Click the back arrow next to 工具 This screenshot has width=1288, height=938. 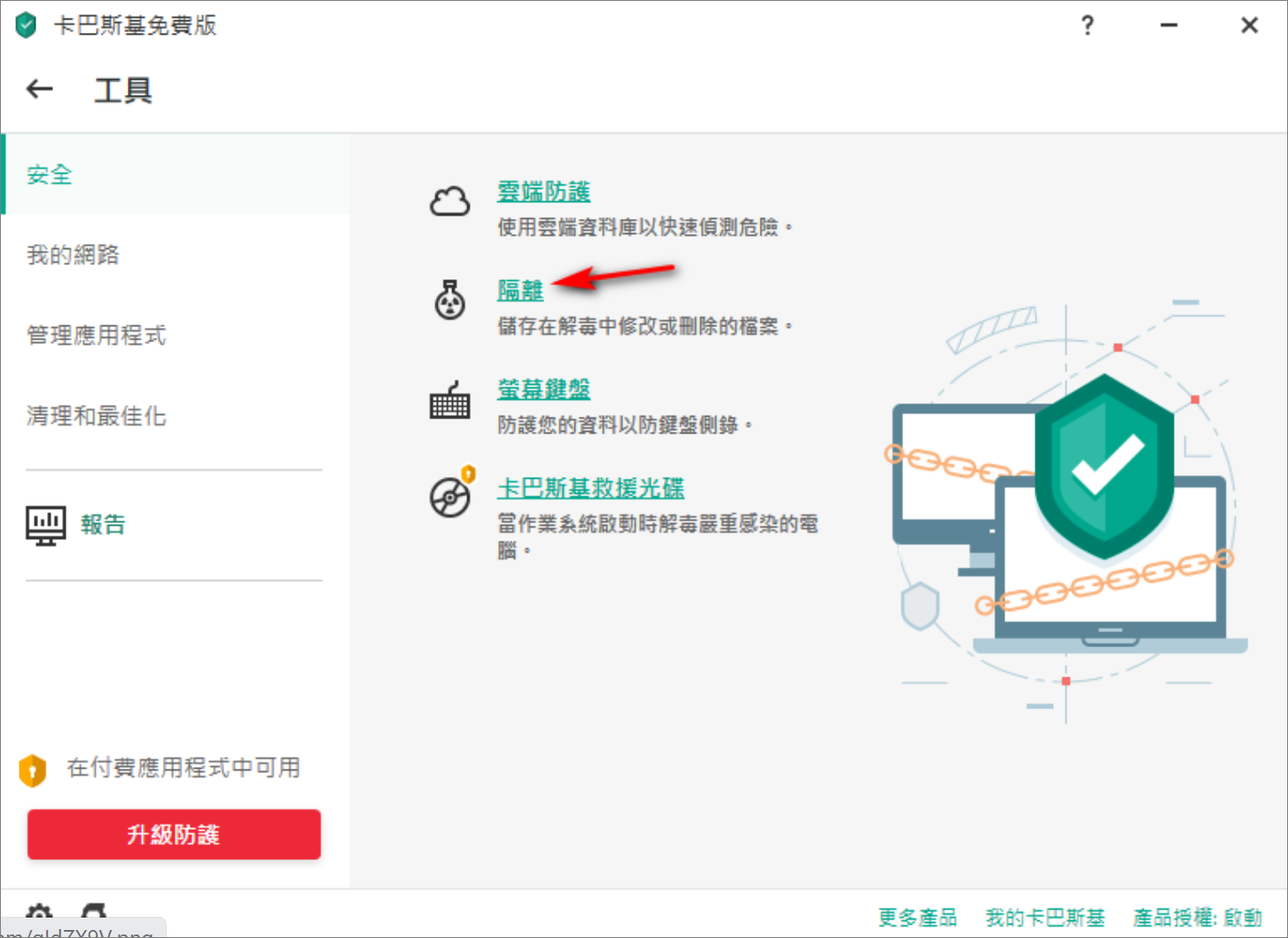[40, 89]
